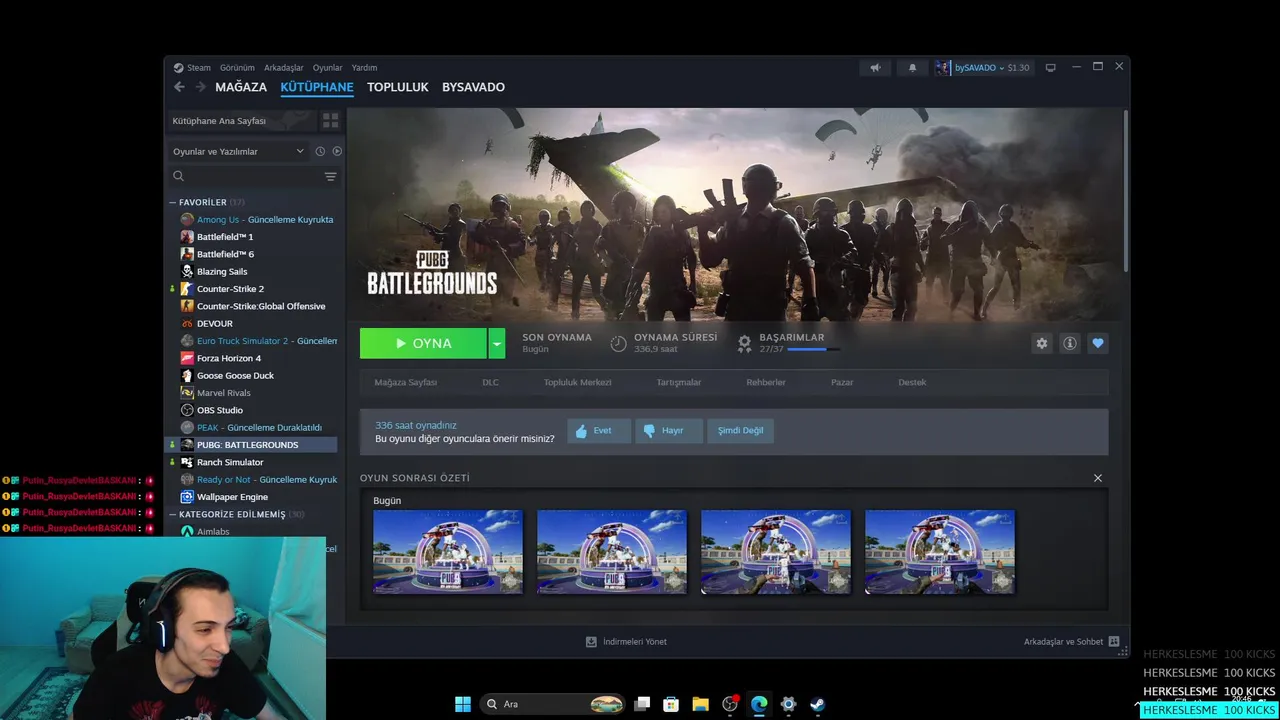Open the Achievements trophy icon
Image resolution: width=1280 pixels, height=720 pixels.
(x=744, y=343)
